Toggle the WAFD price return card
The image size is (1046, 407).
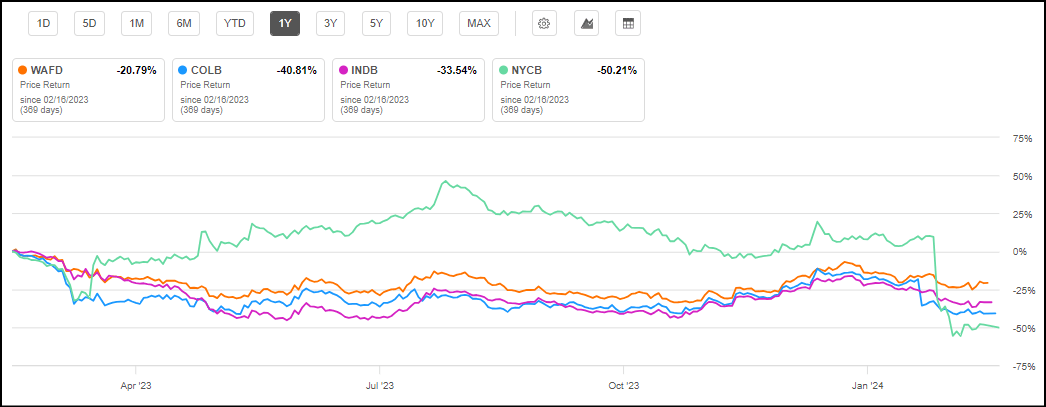(88, 90)
